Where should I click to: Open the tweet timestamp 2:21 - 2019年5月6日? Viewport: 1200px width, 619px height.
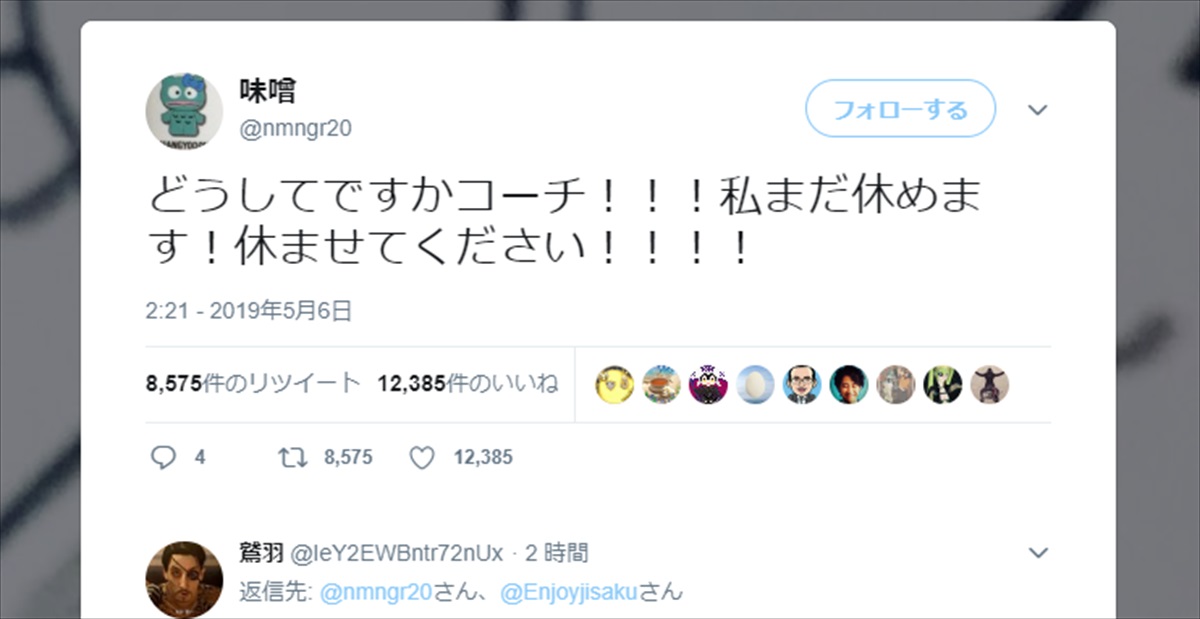(249, 311)
